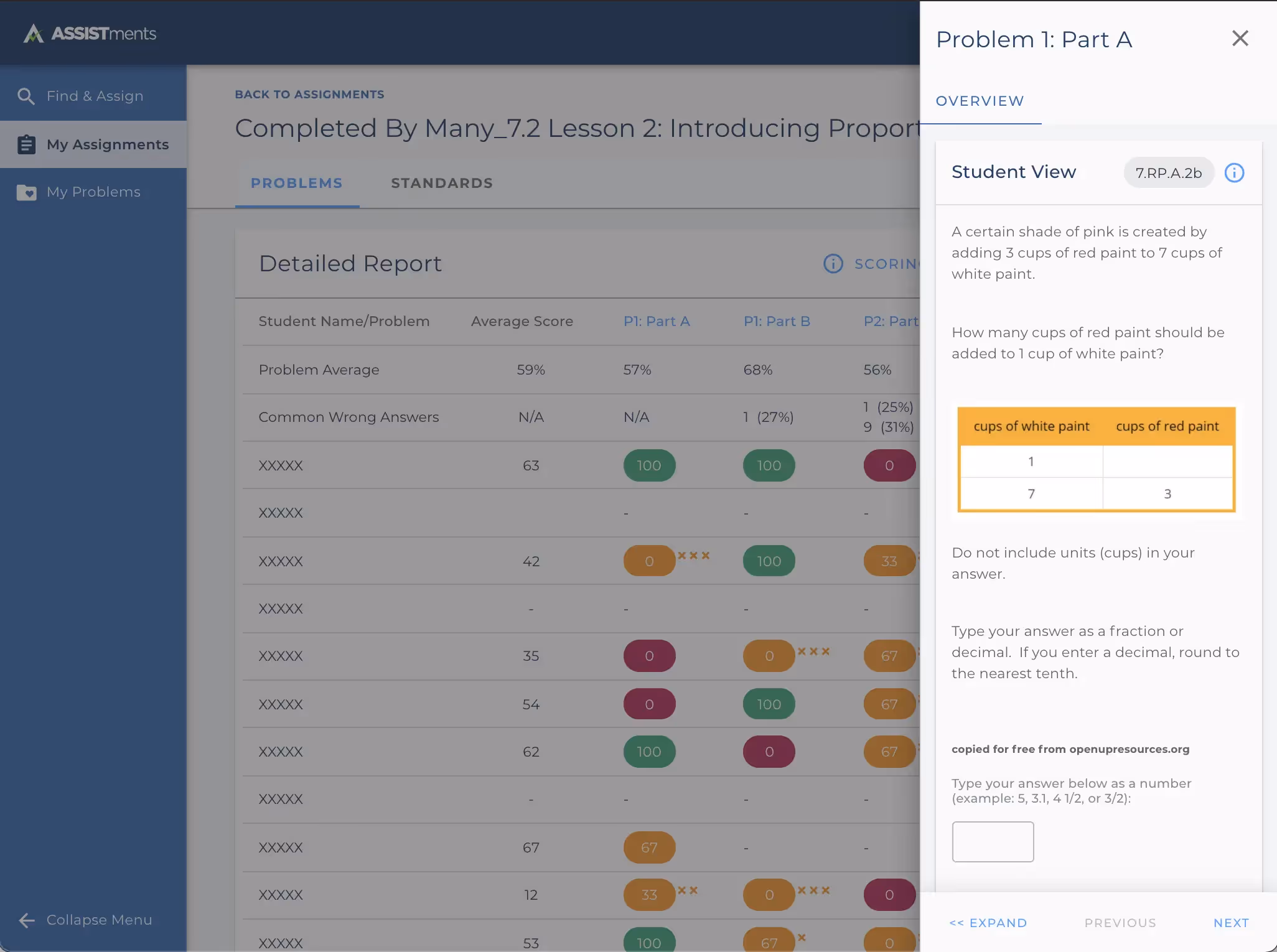Screen dimensions: 1277x952
Task: Switch to the STANDARDS tab
Action: pyautogui.click(x=441, y=183)
